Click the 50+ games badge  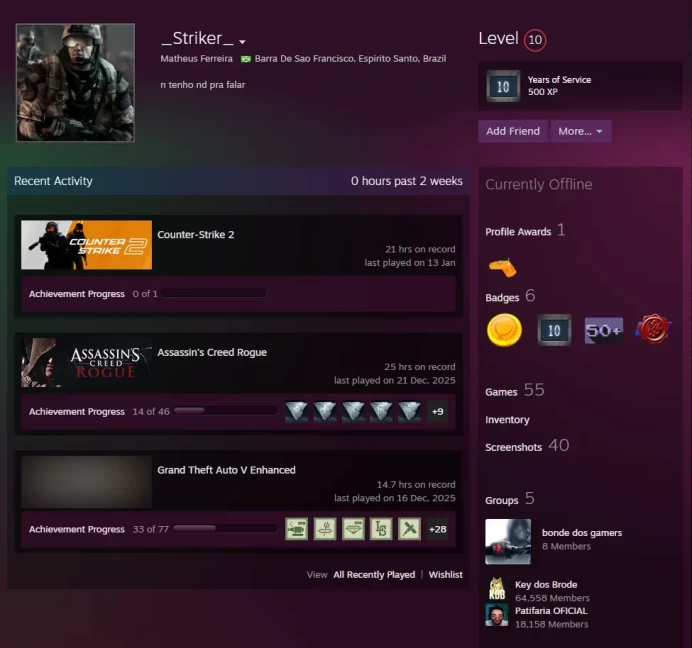point(604,330)
